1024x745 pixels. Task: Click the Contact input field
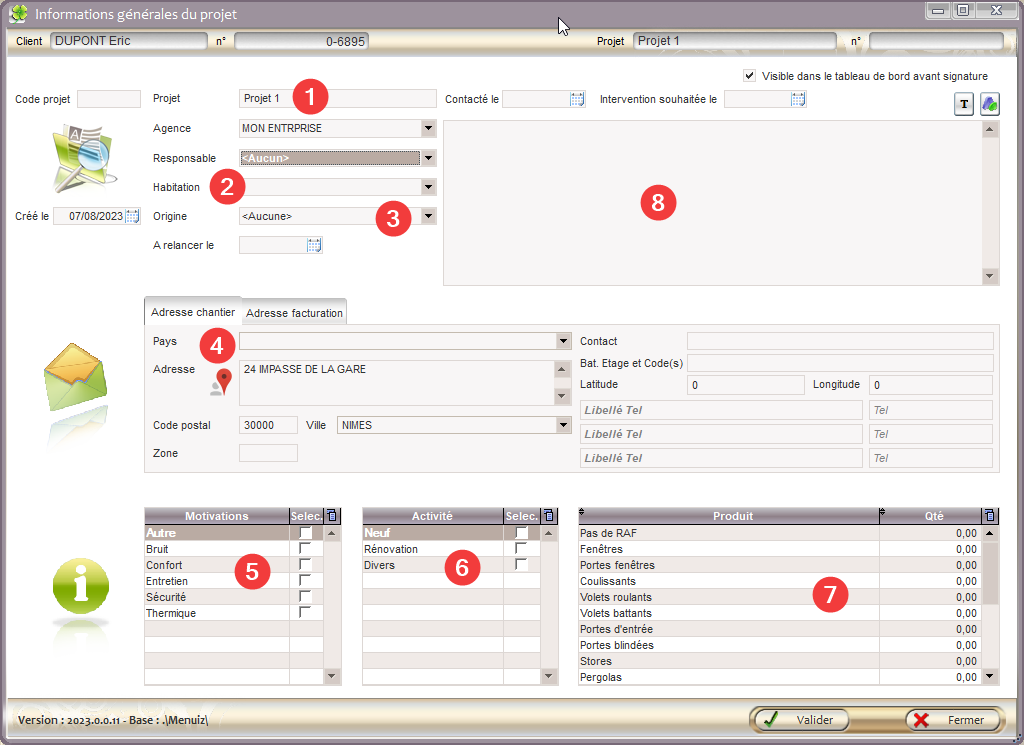[x=840, y=341]
